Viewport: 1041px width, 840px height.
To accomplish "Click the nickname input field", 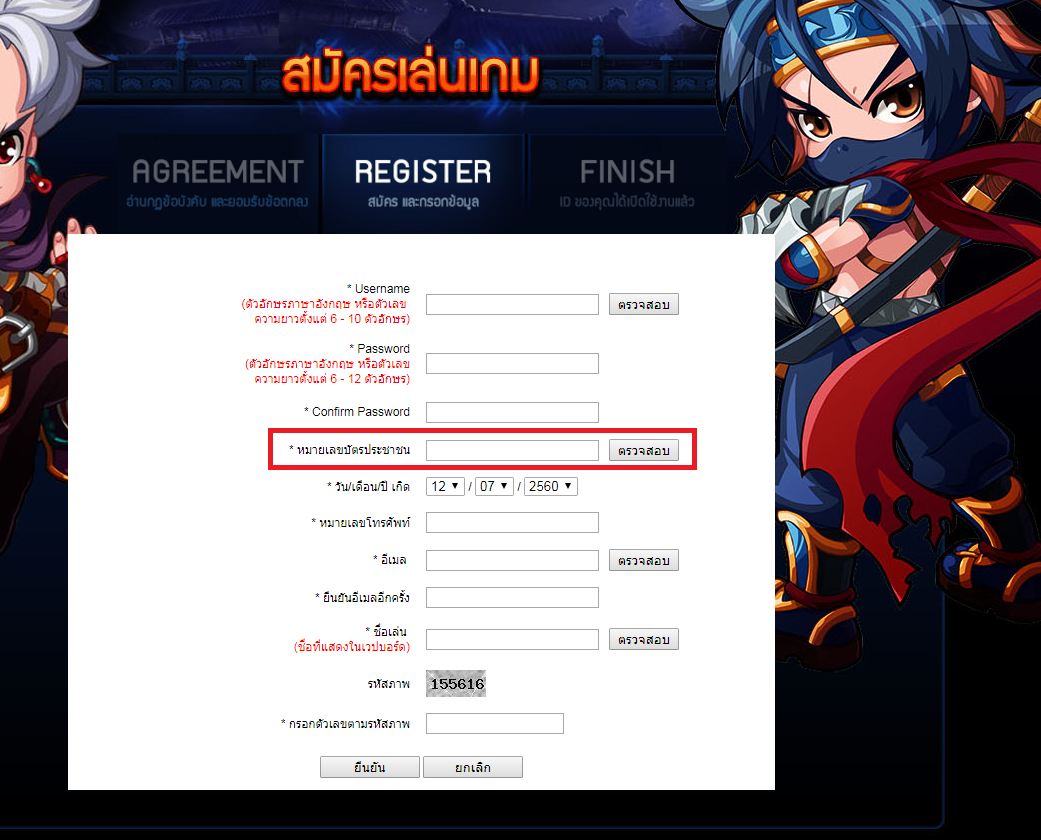I will (x=512, y=639).
